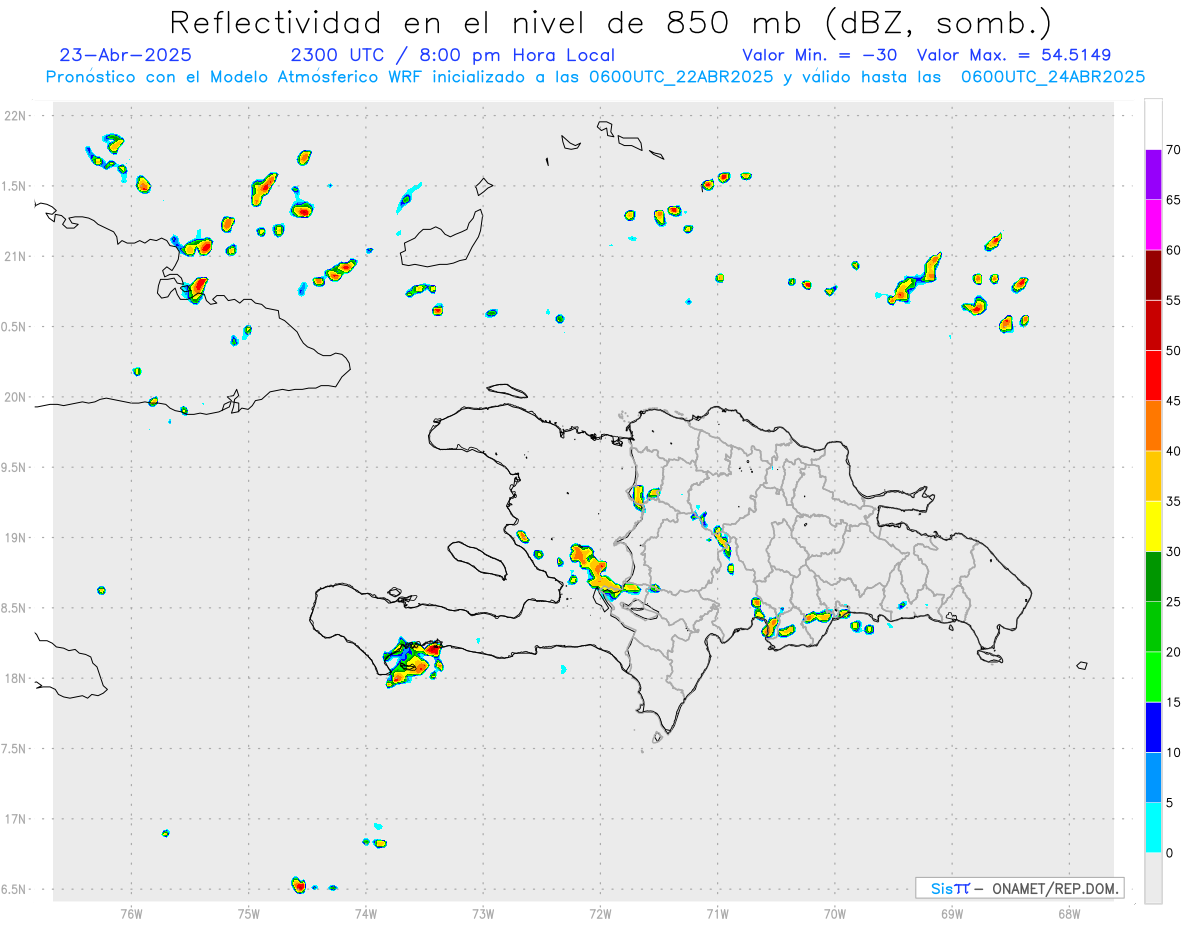Screen dimensions: 1200x927
Task: Click the '70' value on the color scale
Action: [1174, 150]
